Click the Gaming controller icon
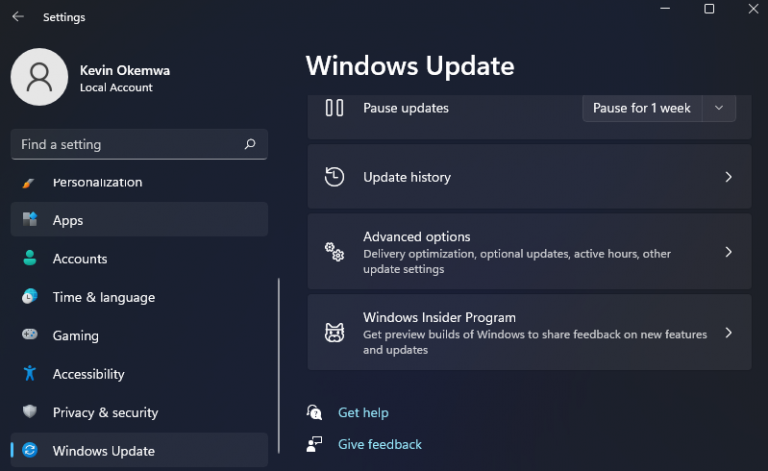 click(30, 334)
